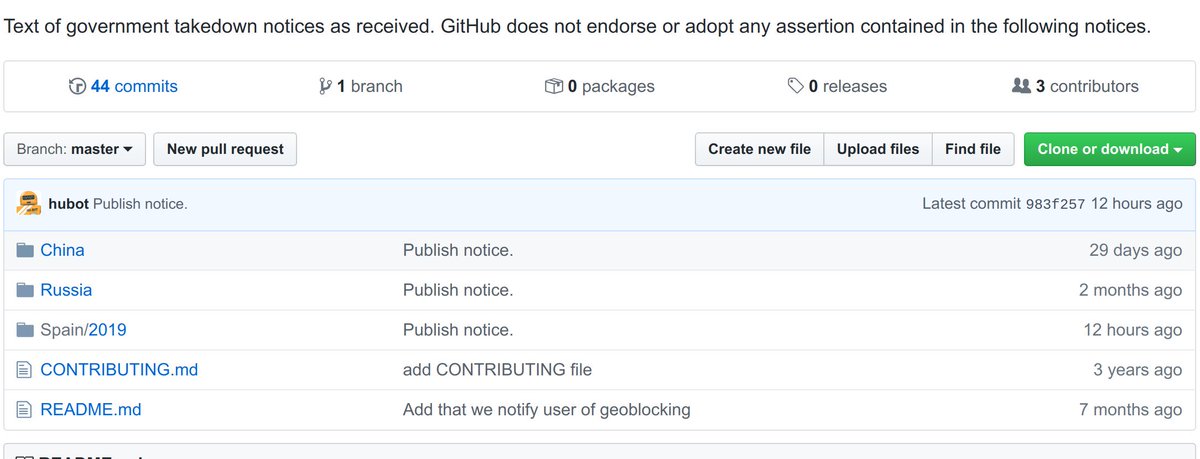1200x459 pixels.
Task: Click the China folder icon
Action: [x=26, y=250]
